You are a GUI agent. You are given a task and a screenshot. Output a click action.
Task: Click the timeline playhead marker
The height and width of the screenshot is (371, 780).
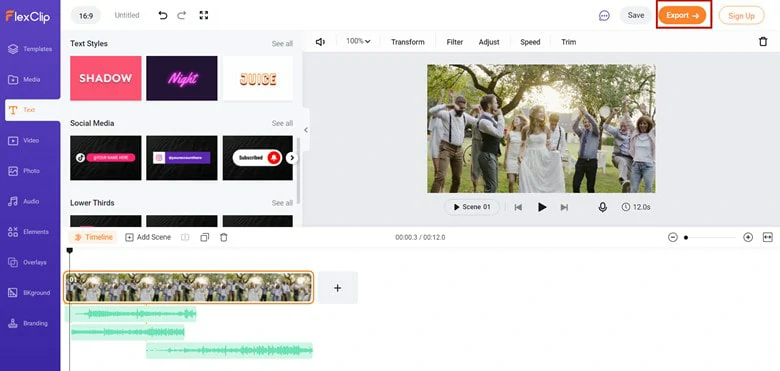point(70,251)
